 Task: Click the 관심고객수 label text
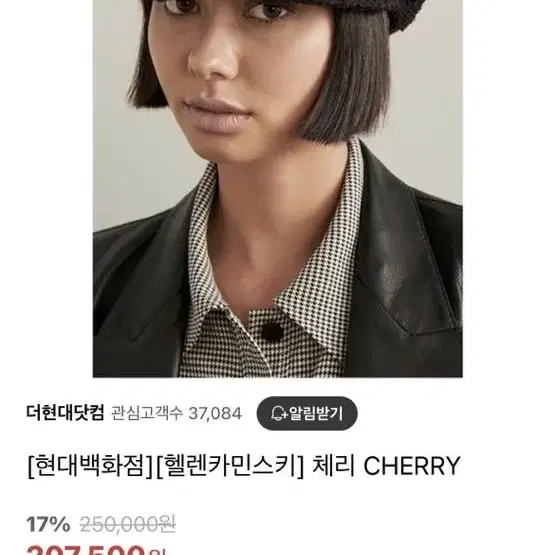coord(147,413)
